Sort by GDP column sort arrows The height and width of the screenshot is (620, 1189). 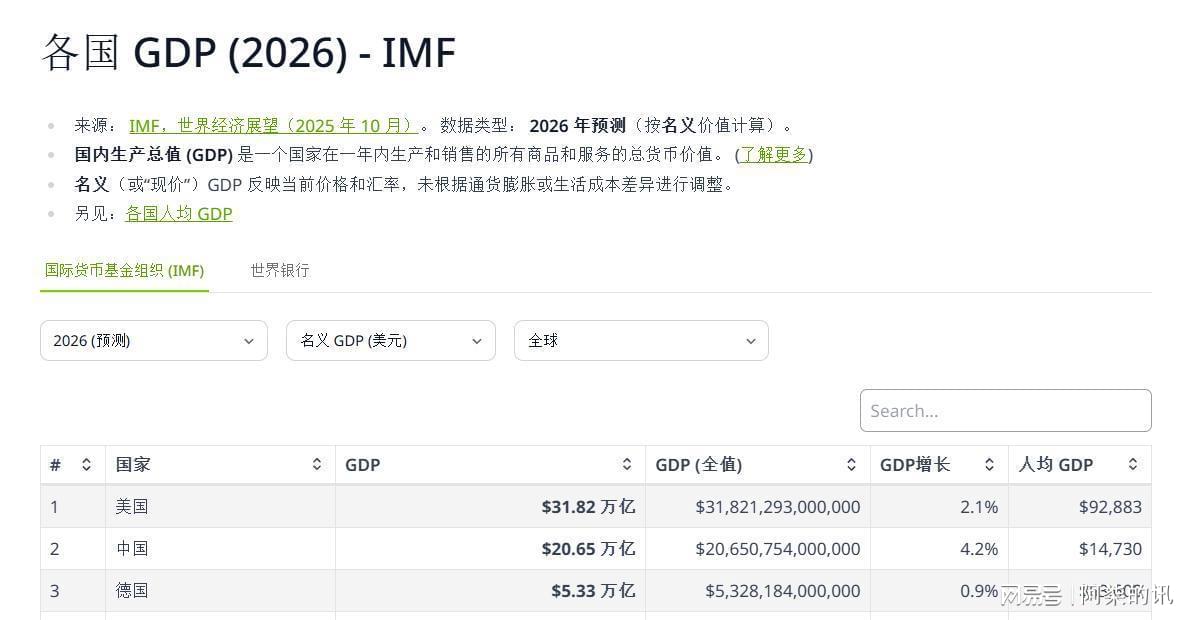627,465
